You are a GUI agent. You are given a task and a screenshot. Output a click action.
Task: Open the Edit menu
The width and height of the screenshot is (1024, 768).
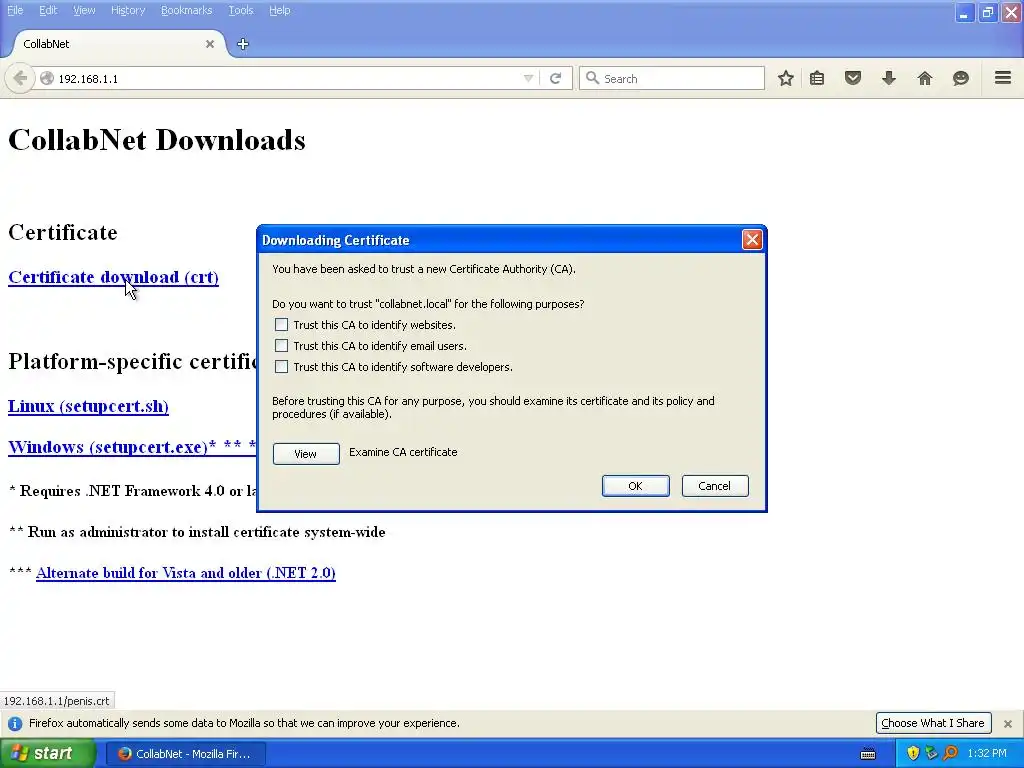(48, 10)
